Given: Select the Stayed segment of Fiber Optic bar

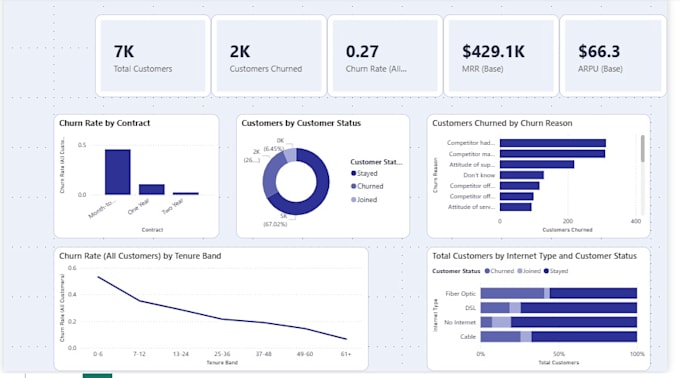Looking at the screenshot, I should (x=593, y=293).
